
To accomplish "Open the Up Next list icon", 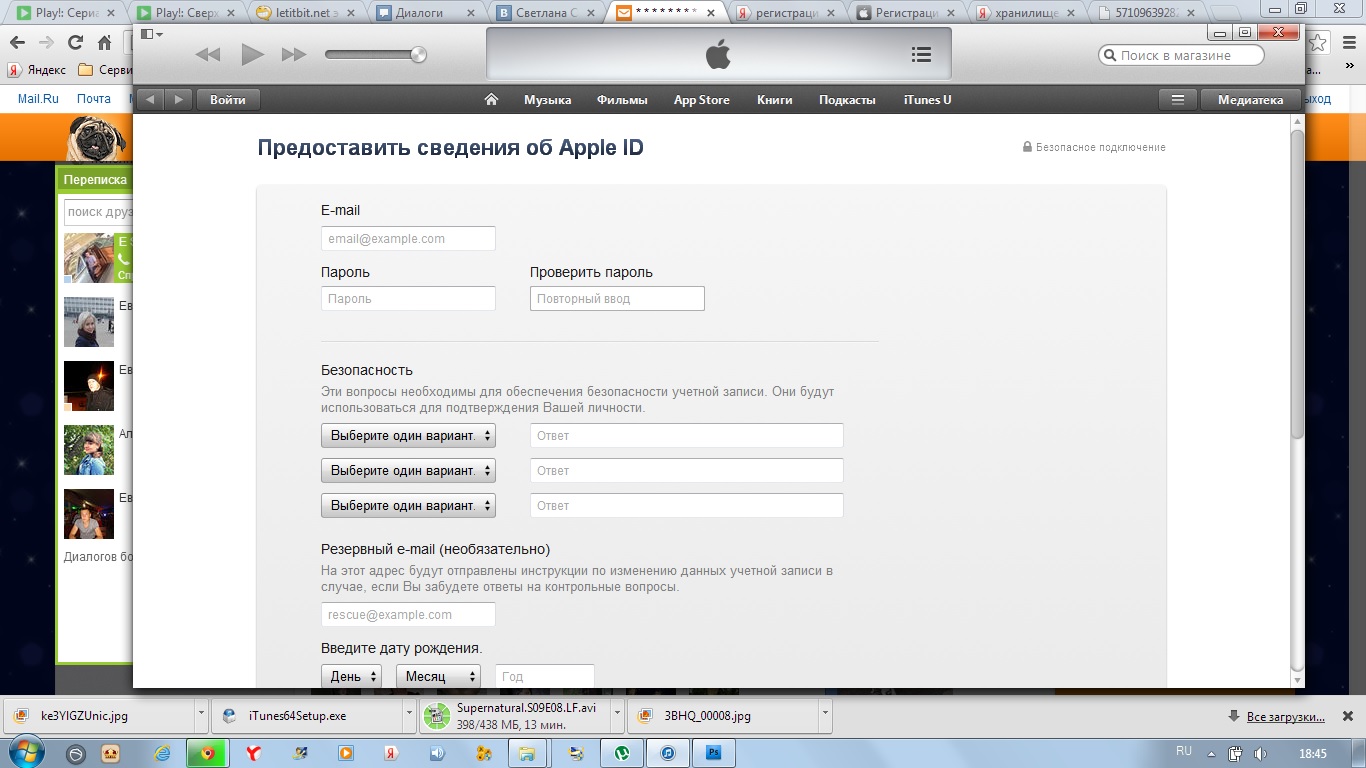I will click(922, 55).
